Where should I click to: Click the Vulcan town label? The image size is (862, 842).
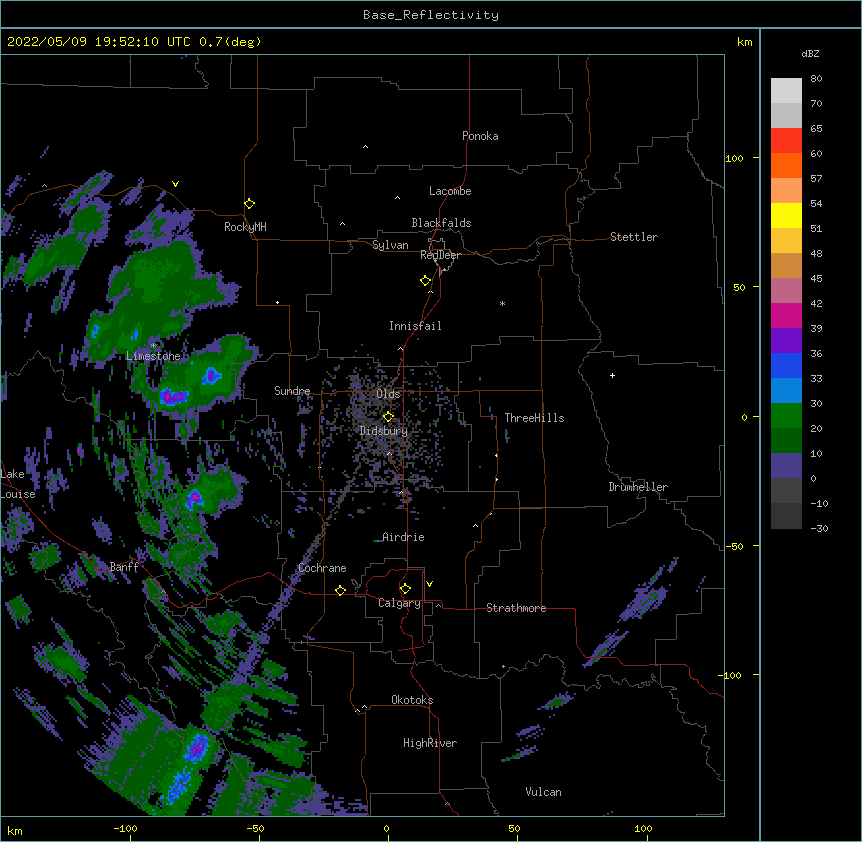click(x=543, y=792)
